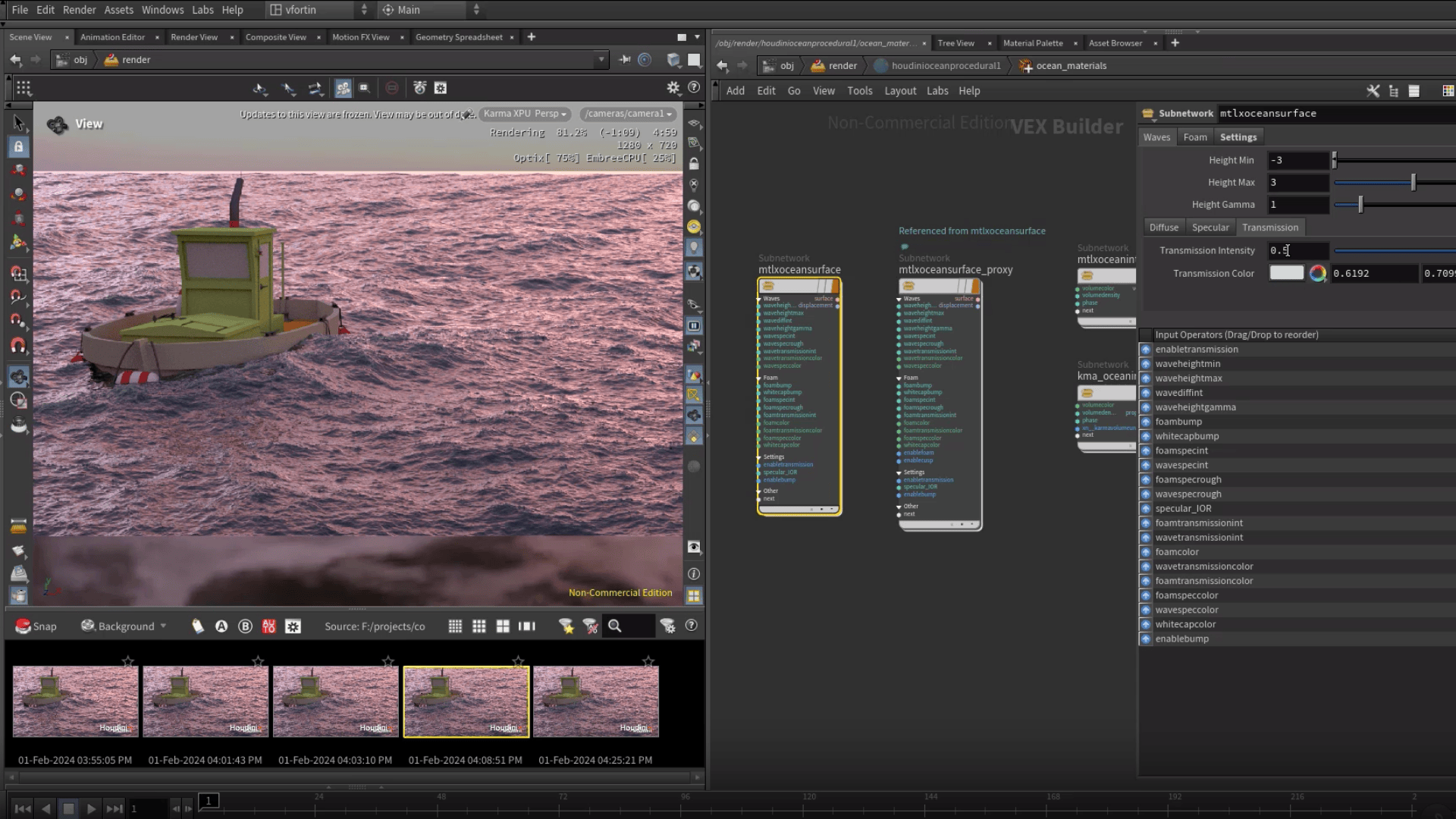
Task: Click the Transmission Intensity value field
Action: click(x=1298, y=251)
